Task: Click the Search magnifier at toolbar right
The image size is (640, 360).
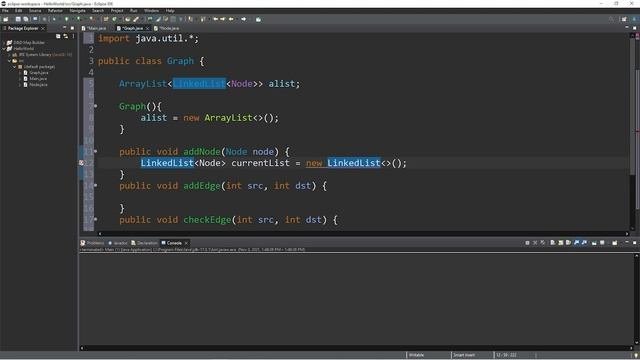Action: (611, 19)
